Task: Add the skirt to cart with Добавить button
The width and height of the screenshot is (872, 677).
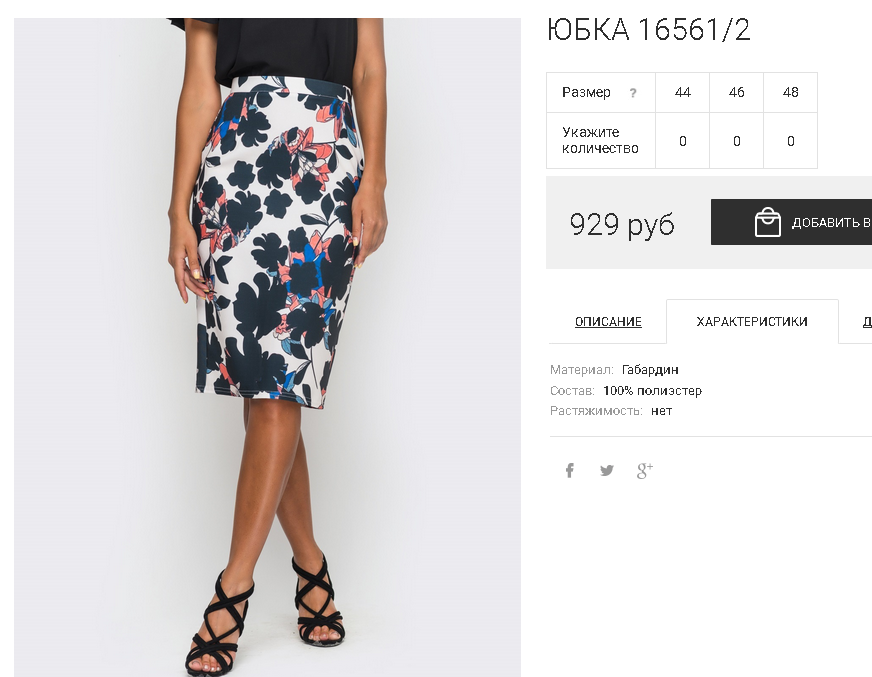Action: (791, 222)
